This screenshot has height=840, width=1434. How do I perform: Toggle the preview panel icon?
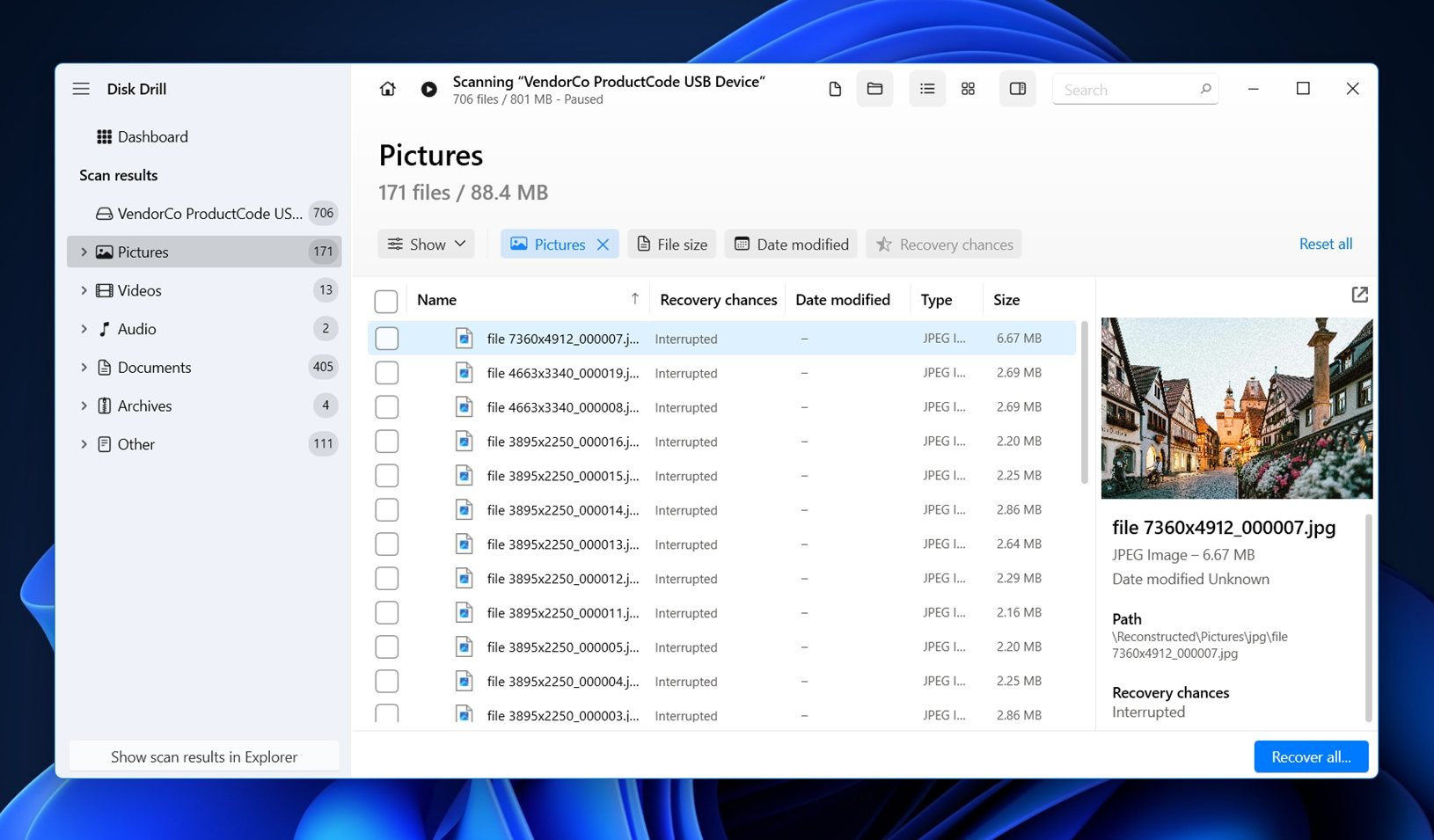[x=1017, y=89]
